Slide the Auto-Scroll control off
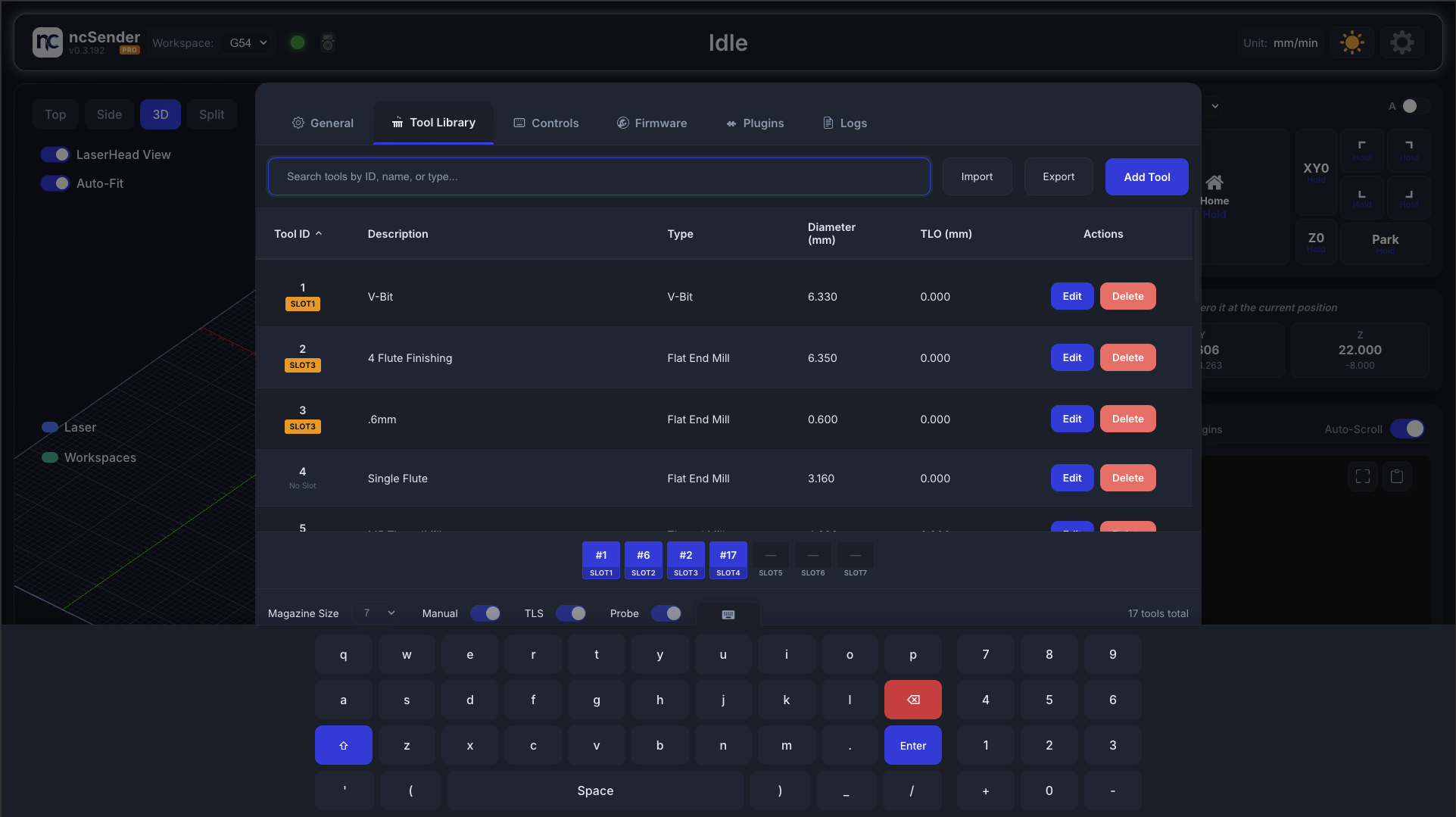 pyautogui.click(x=1408, y=429)
